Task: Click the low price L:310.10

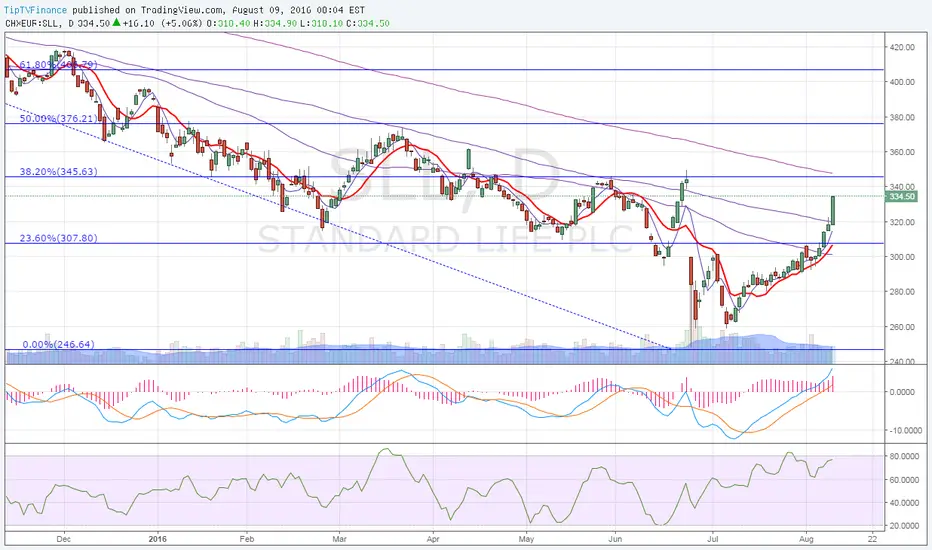Action: (x=320, y=23)
